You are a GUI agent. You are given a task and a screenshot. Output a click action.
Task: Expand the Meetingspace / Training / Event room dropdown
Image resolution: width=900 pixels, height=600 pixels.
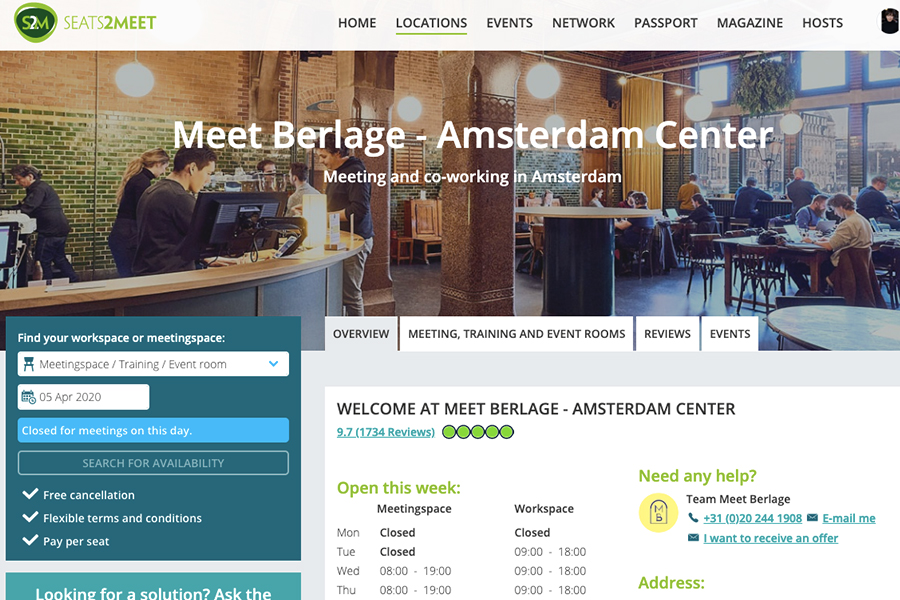(153, 364)
